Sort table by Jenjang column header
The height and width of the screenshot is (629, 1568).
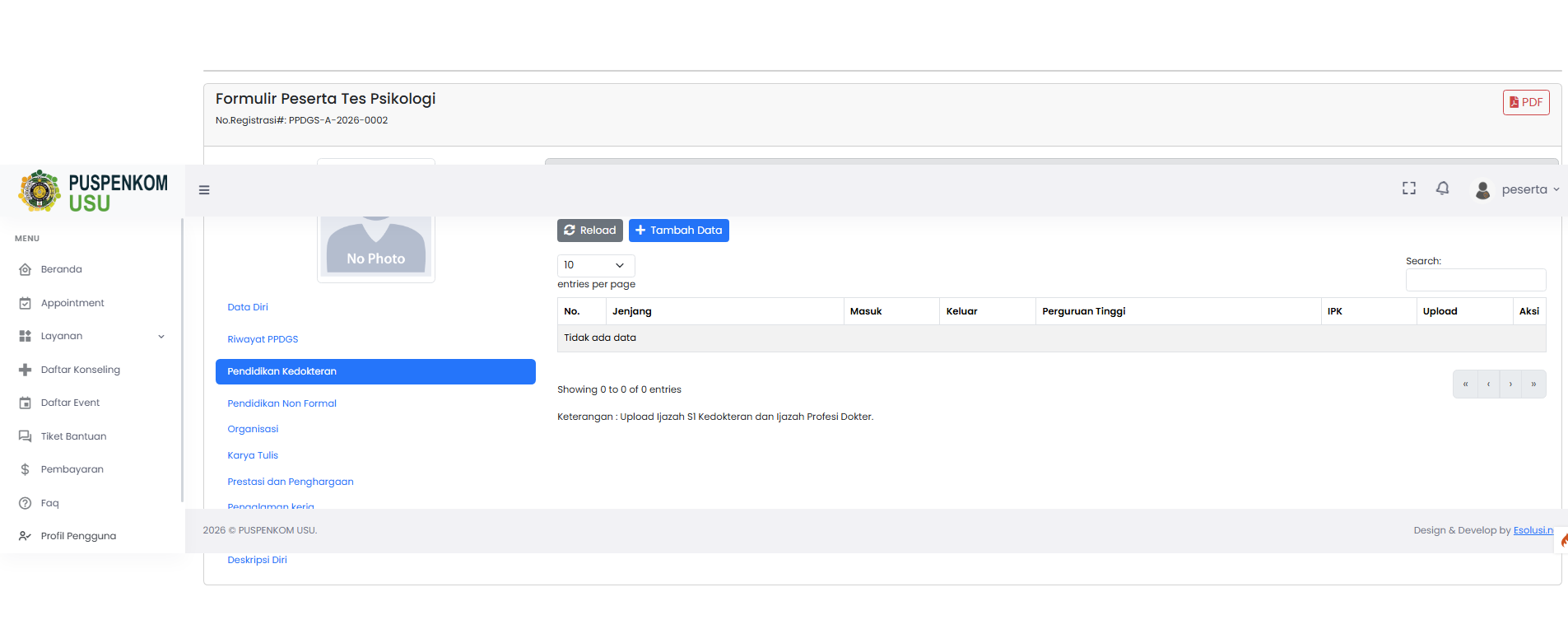724,311
